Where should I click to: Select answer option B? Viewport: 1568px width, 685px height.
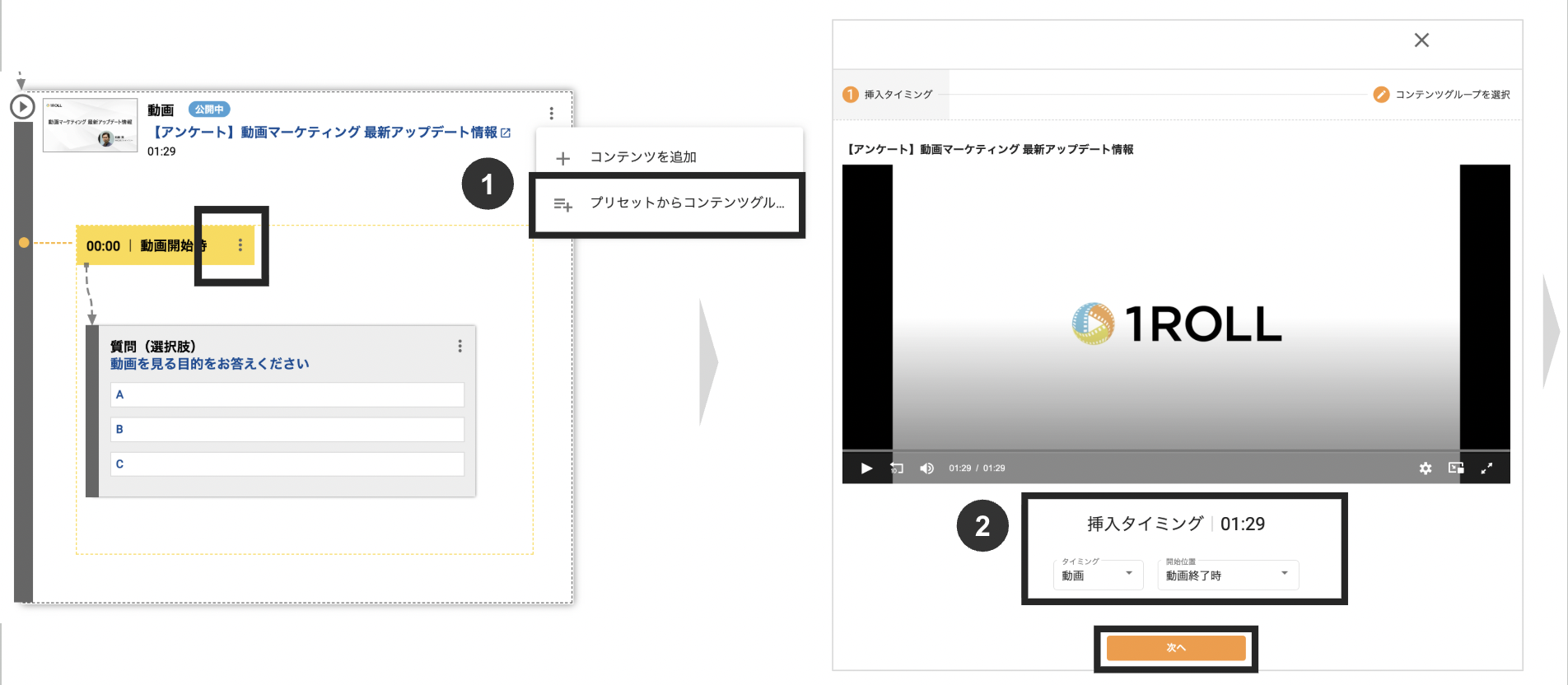pyautogui.click(x=287, y=430)
